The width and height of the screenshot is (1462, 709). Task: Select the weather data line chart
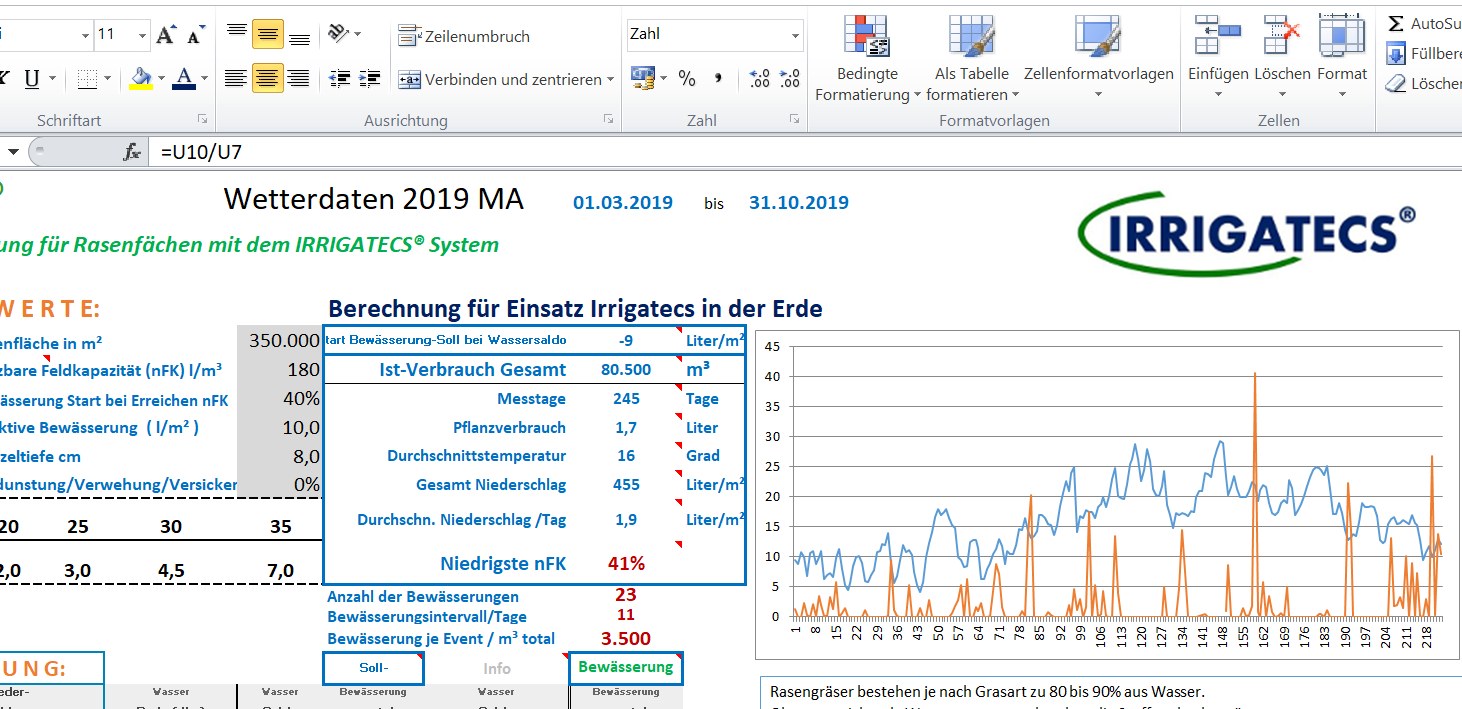coord(1104,493)
